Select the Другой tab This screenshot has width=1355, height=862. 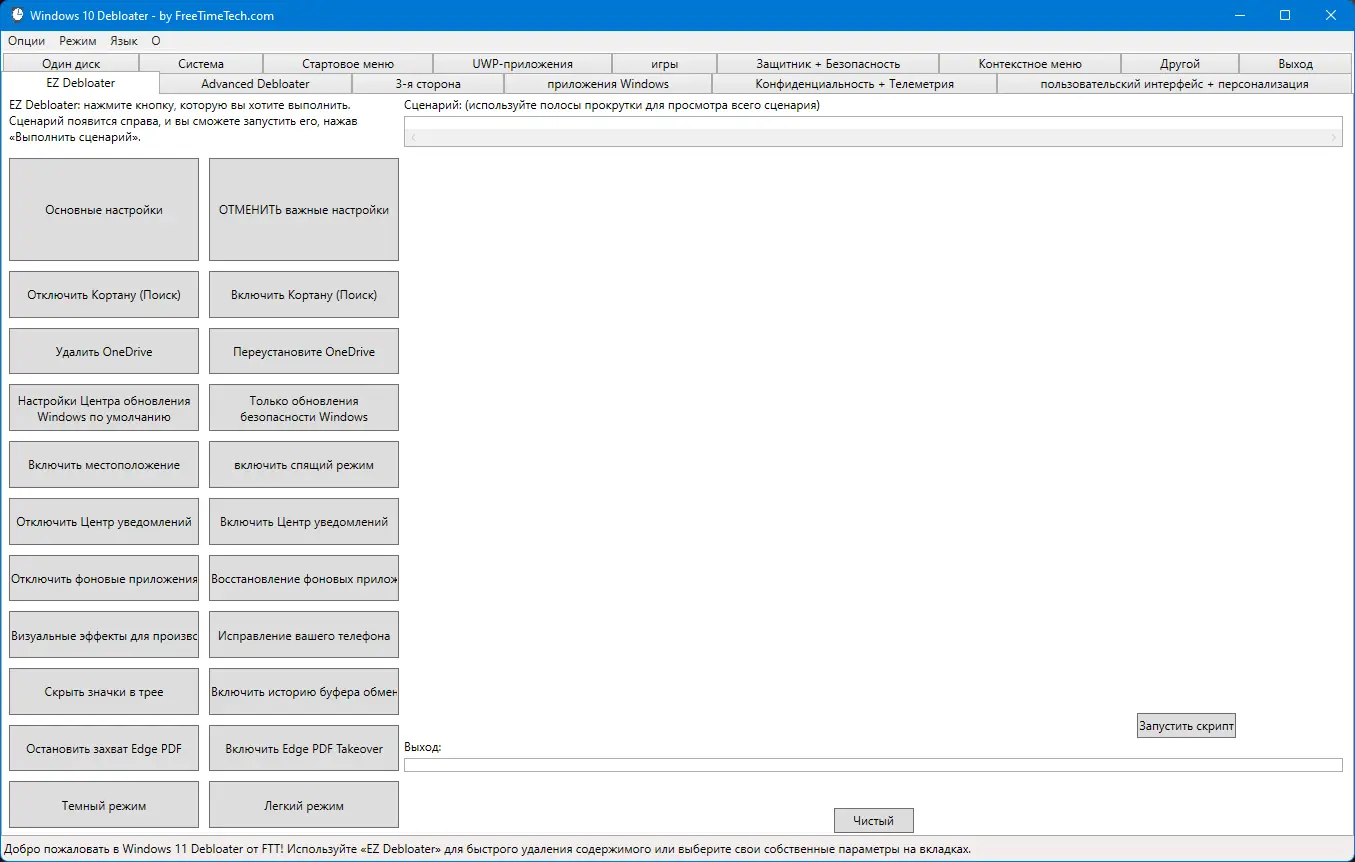(1180, 64)
